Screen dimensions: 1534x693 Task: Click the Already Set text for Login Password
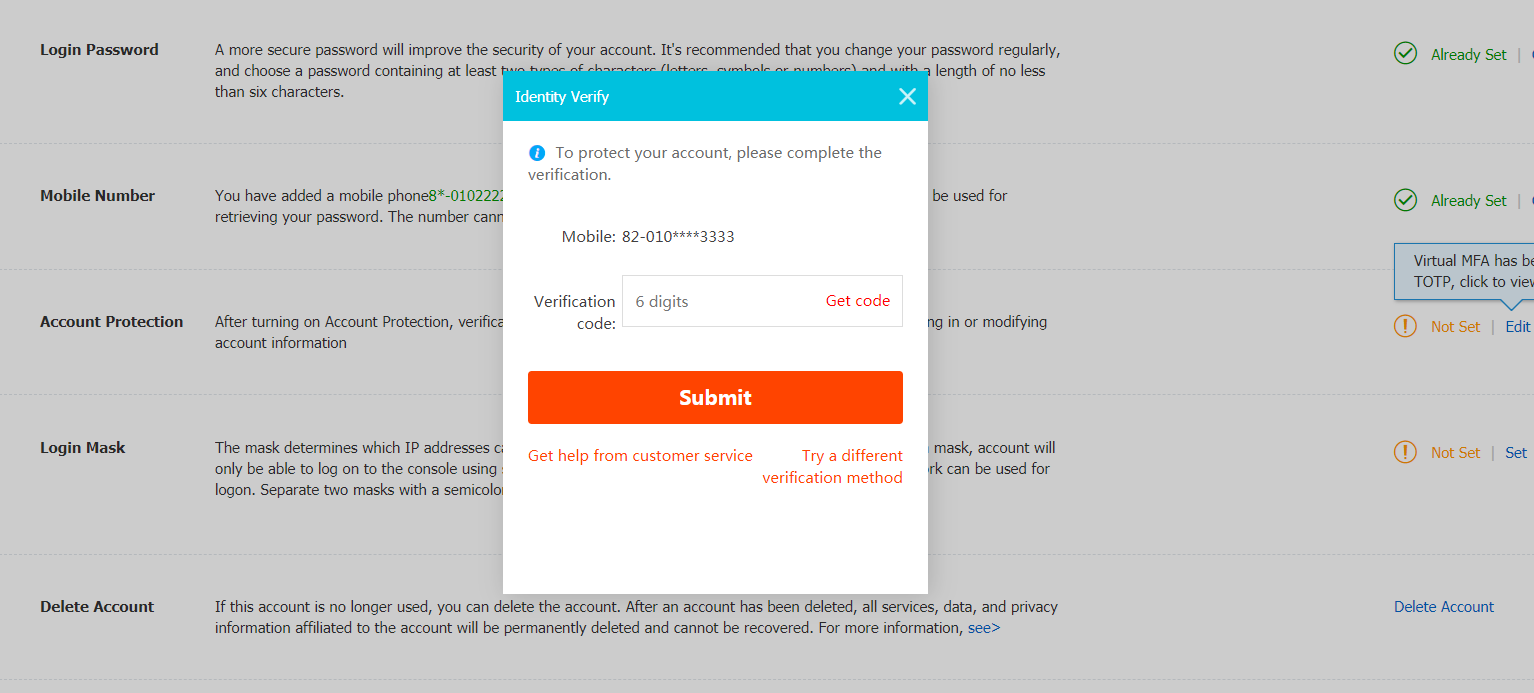1468,55
